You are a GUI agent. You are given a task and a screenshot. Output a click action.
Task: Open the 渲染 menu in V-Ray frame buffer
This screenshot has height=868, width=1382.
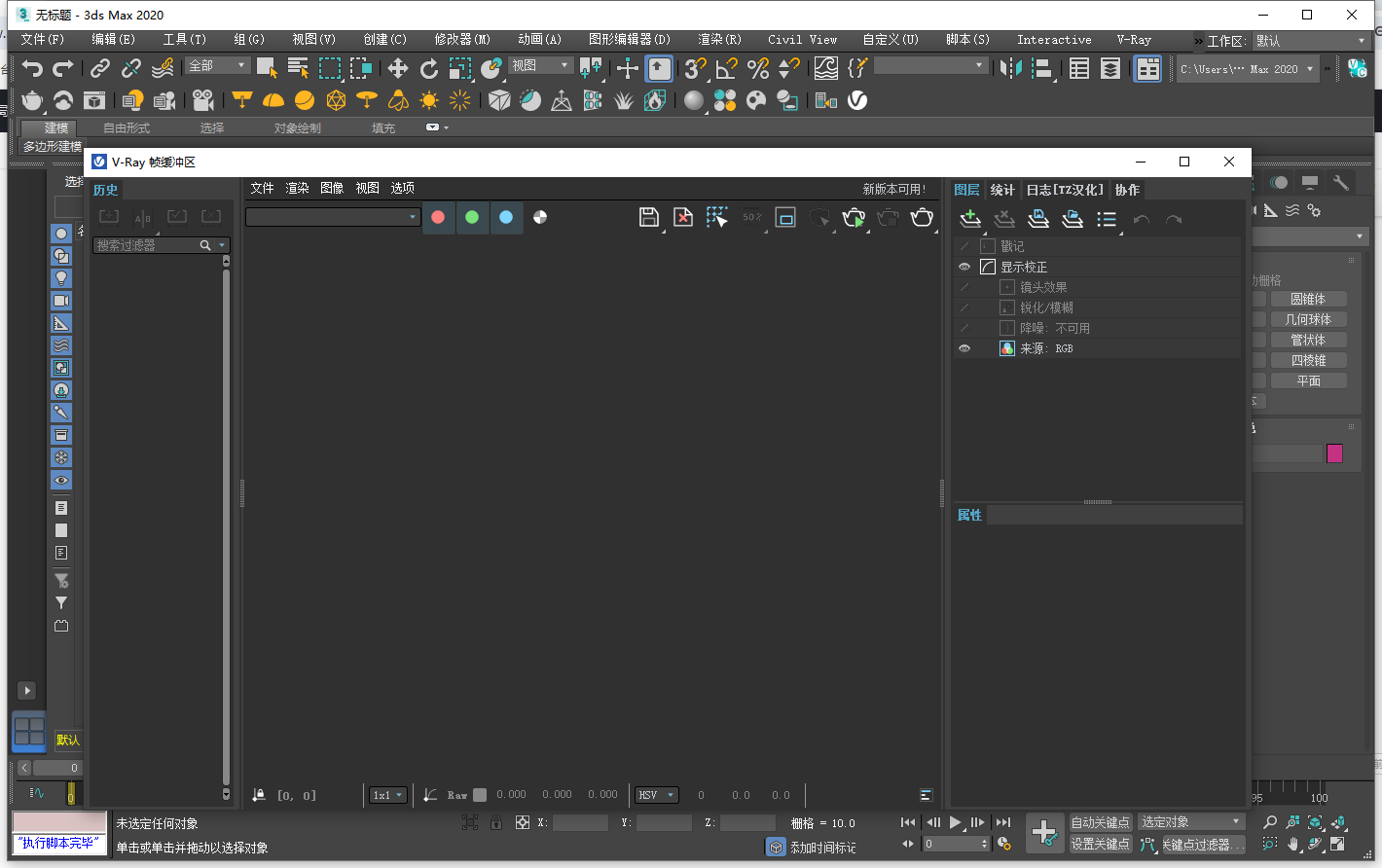[x=297, y=188]
